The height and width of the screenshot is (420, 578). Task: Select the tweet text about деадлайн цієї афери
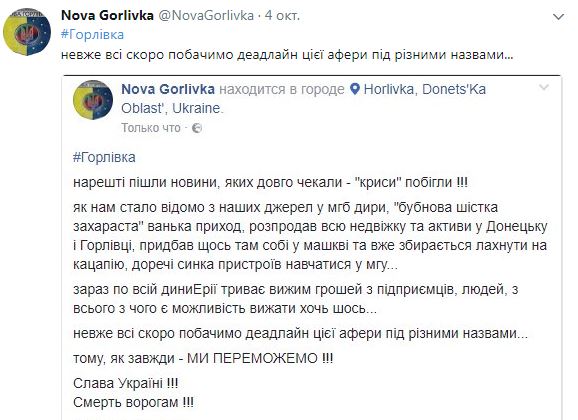pos(287,55)
